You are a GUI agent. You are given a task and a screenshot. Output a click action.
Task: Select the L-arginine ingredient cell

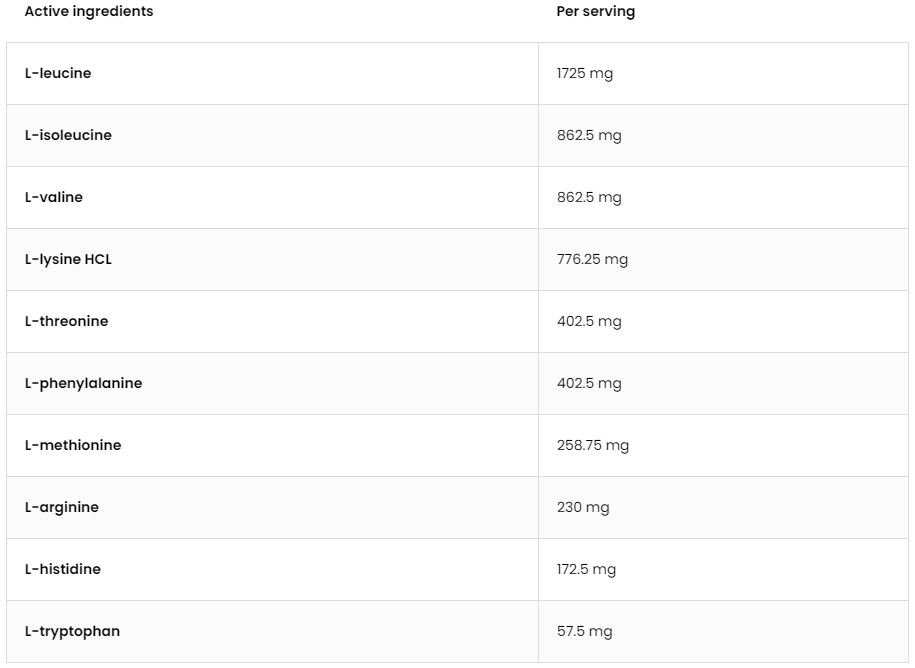coord(62,507)
